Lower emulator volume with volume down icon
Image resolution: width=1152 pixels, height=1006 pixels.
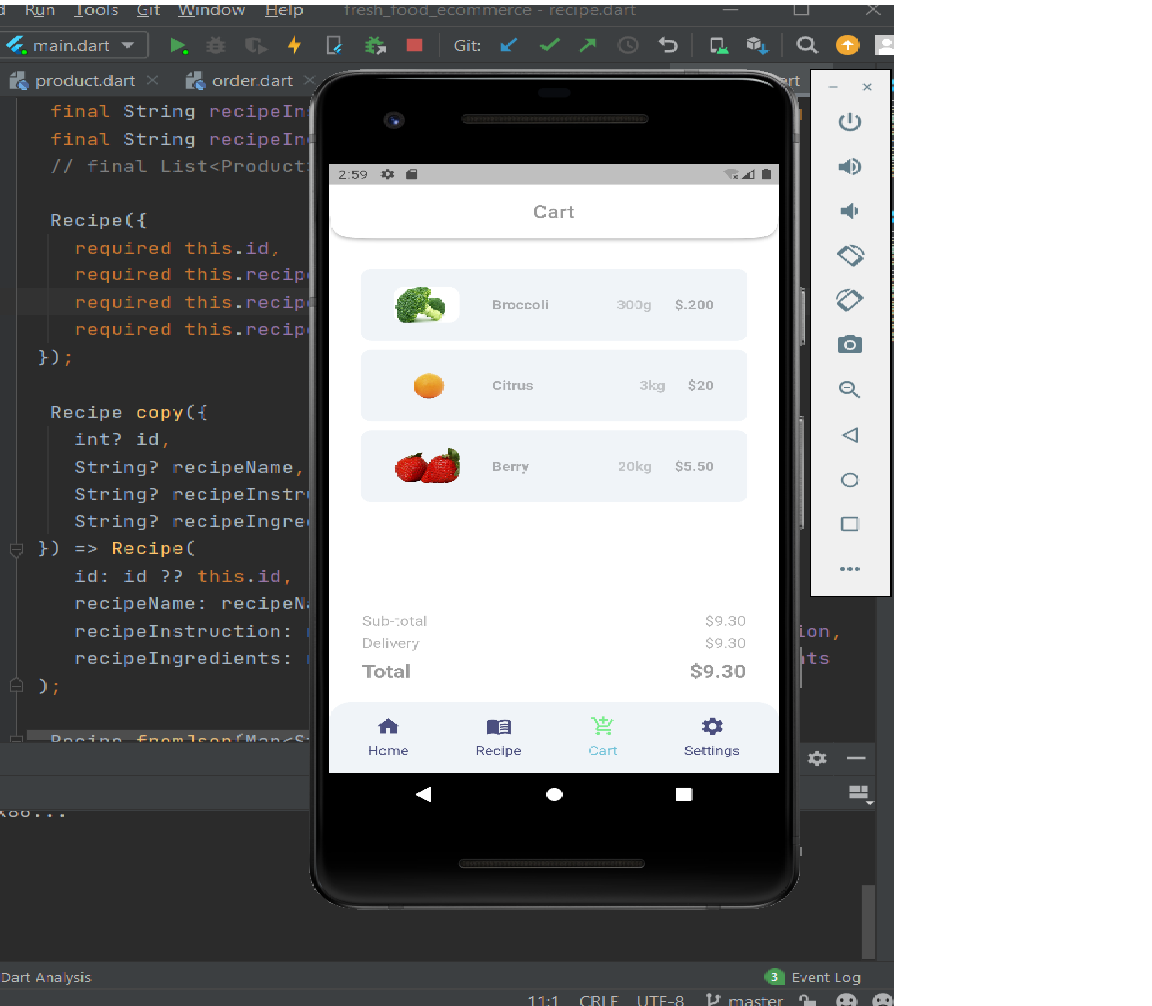(850, 212)
